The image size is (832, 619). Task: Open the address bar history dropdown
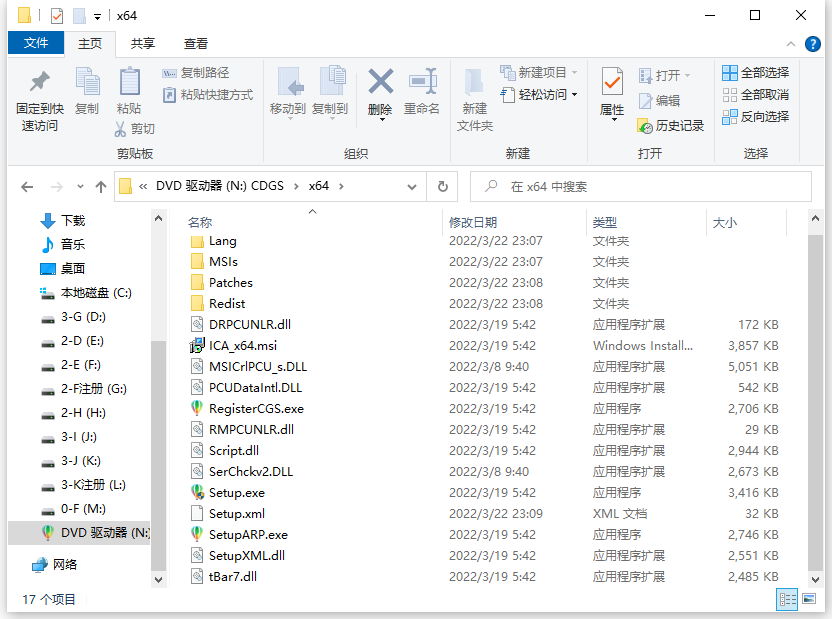coord(412,187)
